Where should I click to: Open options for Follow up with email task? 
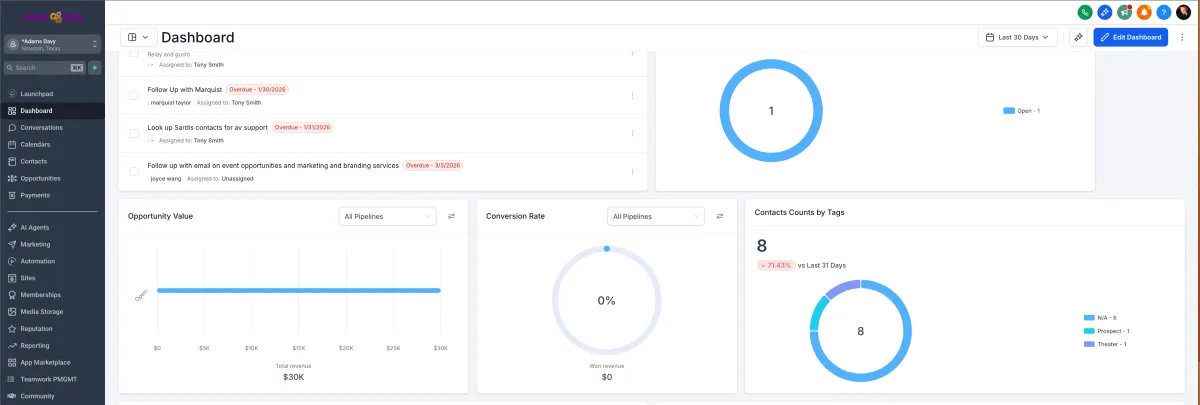(633, 171)
